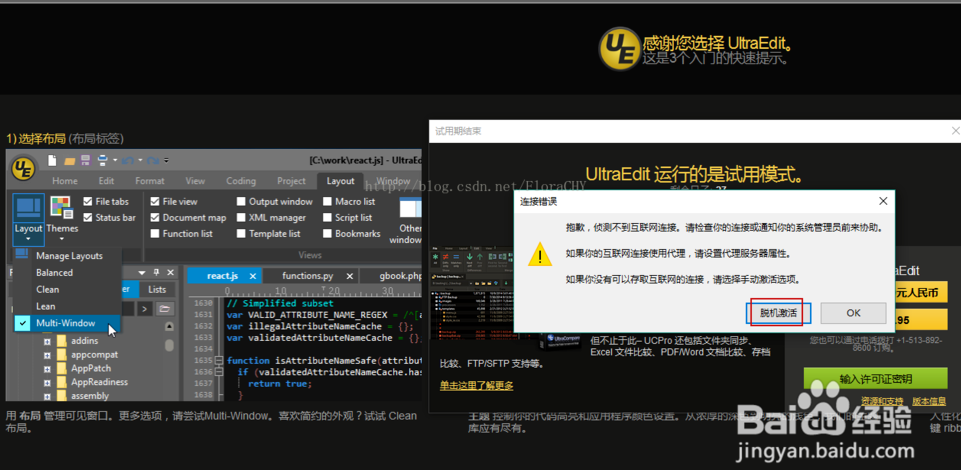Viewport: 961px width, 470px height.
Task: Expand the addins folder node
Action: coord(47,341)
